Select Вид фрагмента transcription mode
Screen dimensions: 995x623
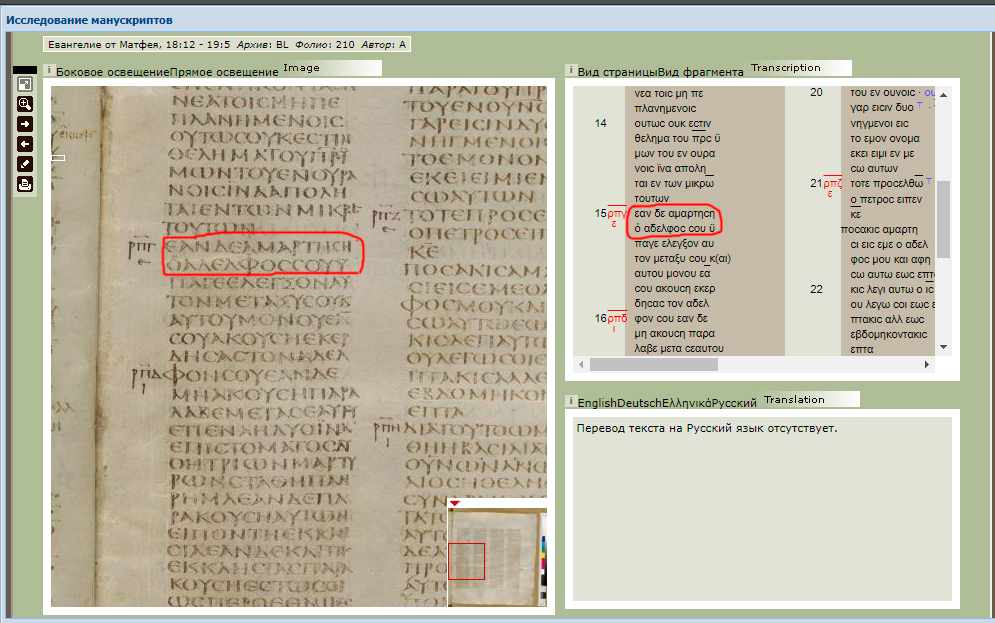pos(701,72)
